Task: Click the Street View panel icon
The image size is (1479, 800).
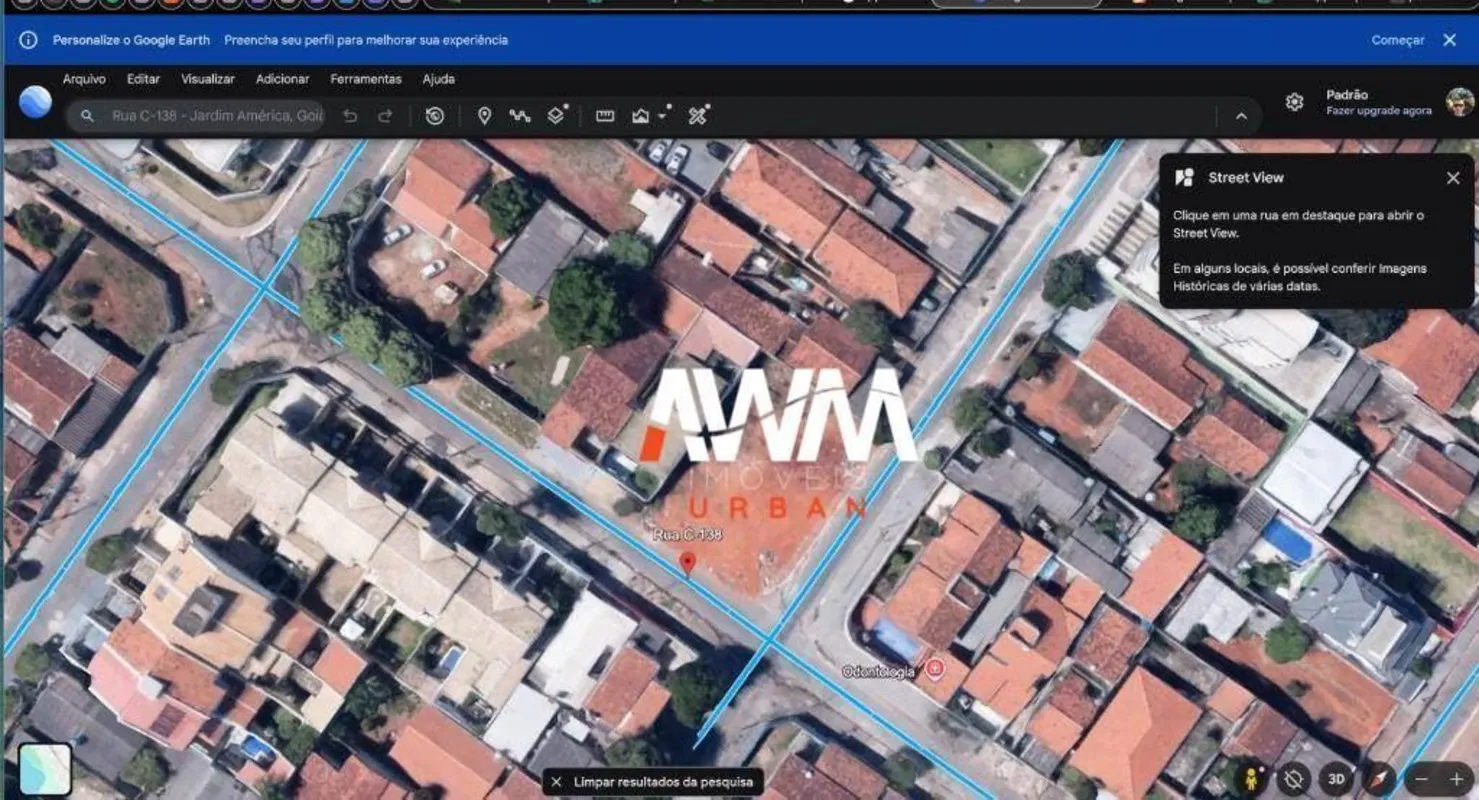Action: [x=1184, y=178]
